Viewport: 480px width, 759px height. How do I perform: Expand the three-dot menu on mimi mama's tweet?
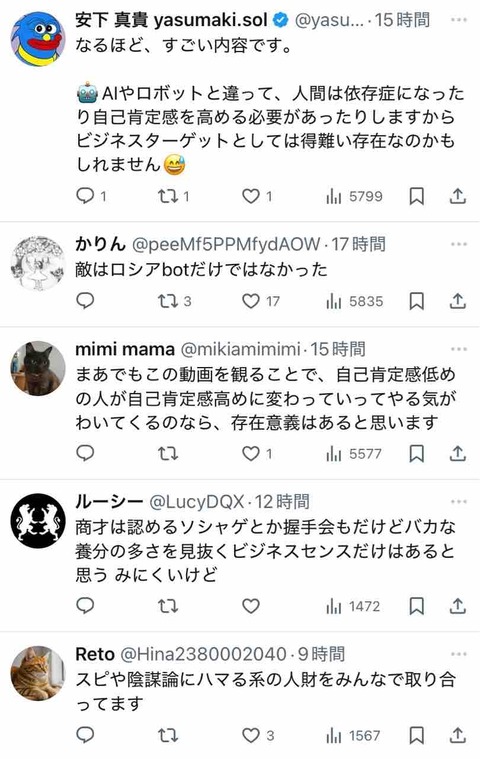click(x=458, y=349)
